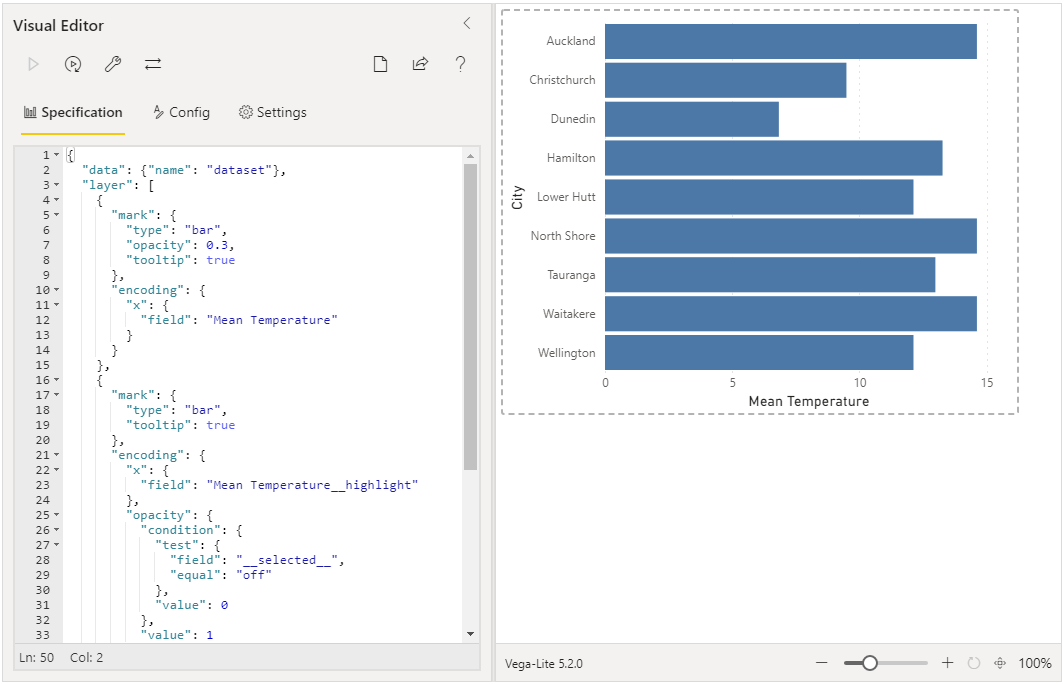This screenshot has width=1064, height=684.
Task: Create new specification with document icon
Action: (381, 64)
